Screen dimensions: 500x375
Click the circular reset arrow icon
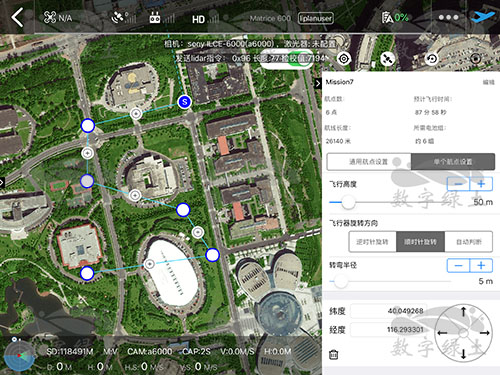click(432, 59)
